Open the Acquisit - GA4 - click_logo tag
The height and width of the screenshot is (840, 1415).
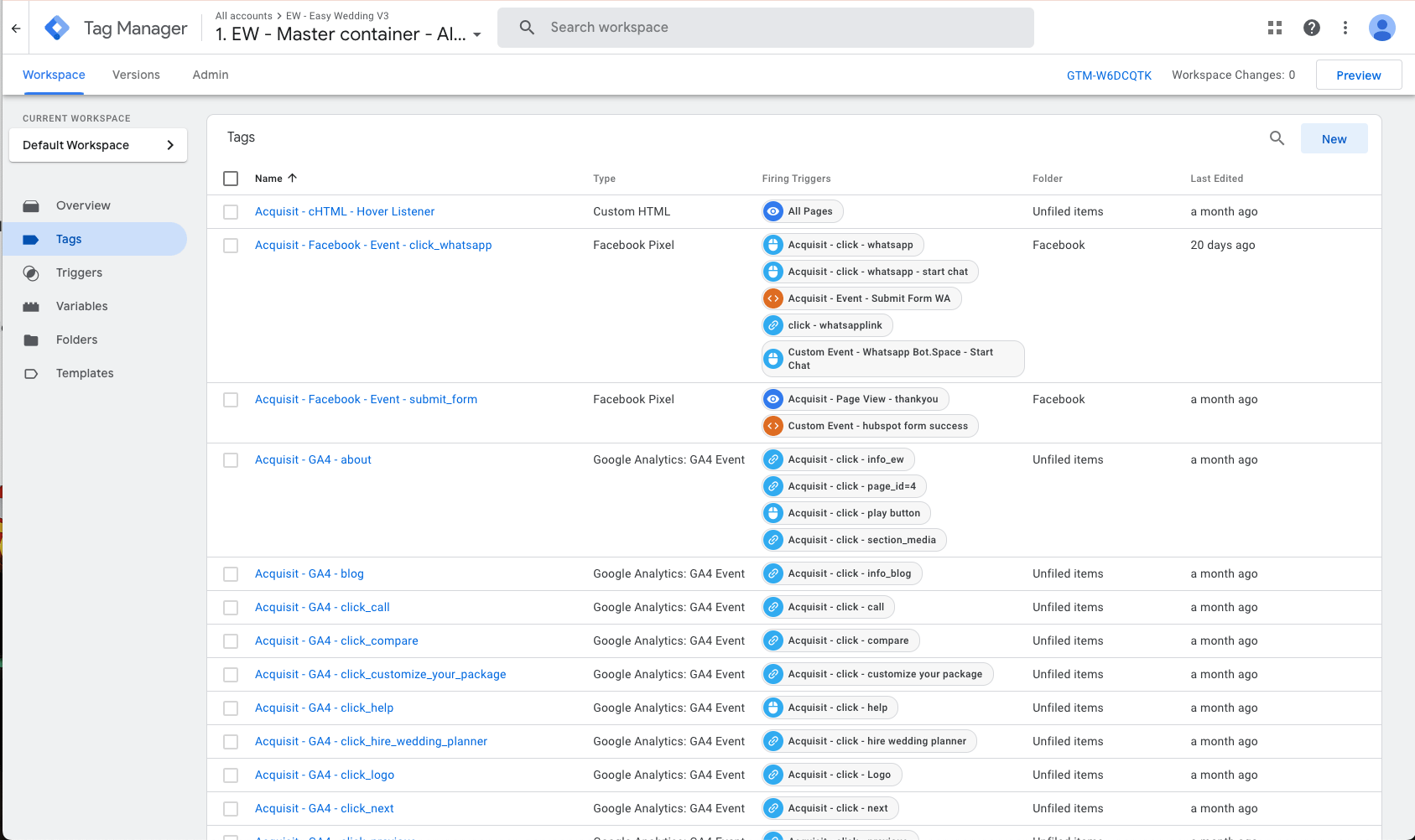(325, 775)
